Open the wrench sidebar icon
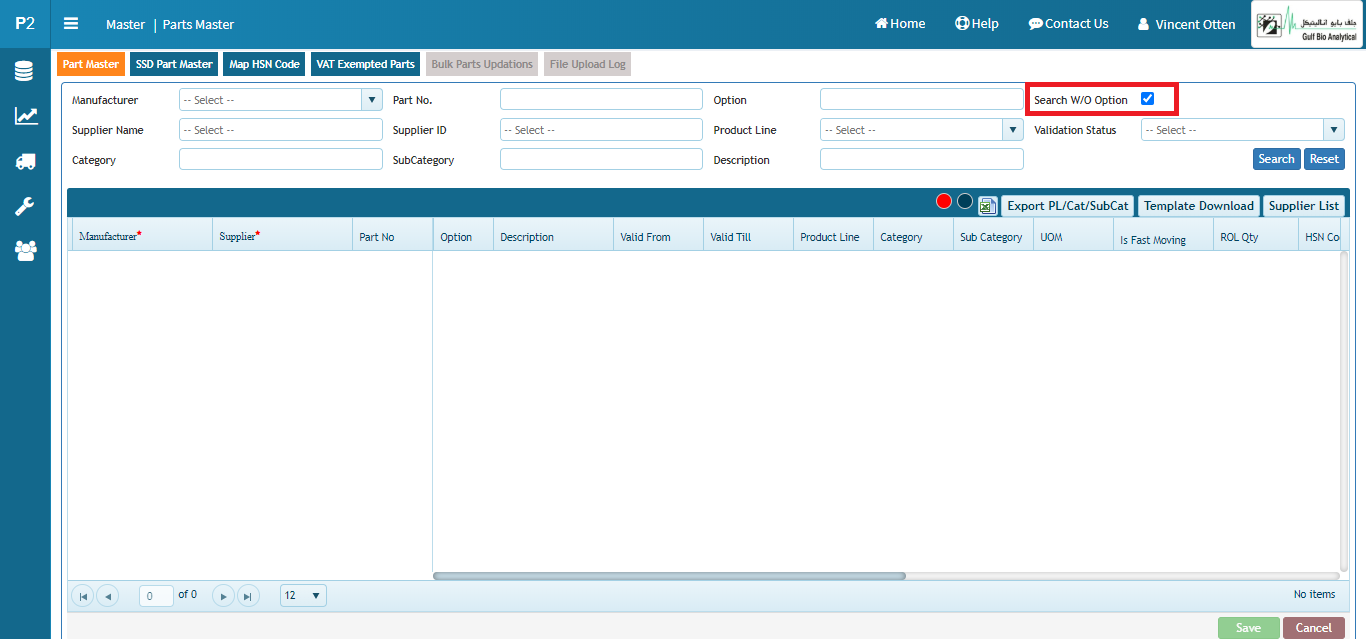 click(25, 206)
